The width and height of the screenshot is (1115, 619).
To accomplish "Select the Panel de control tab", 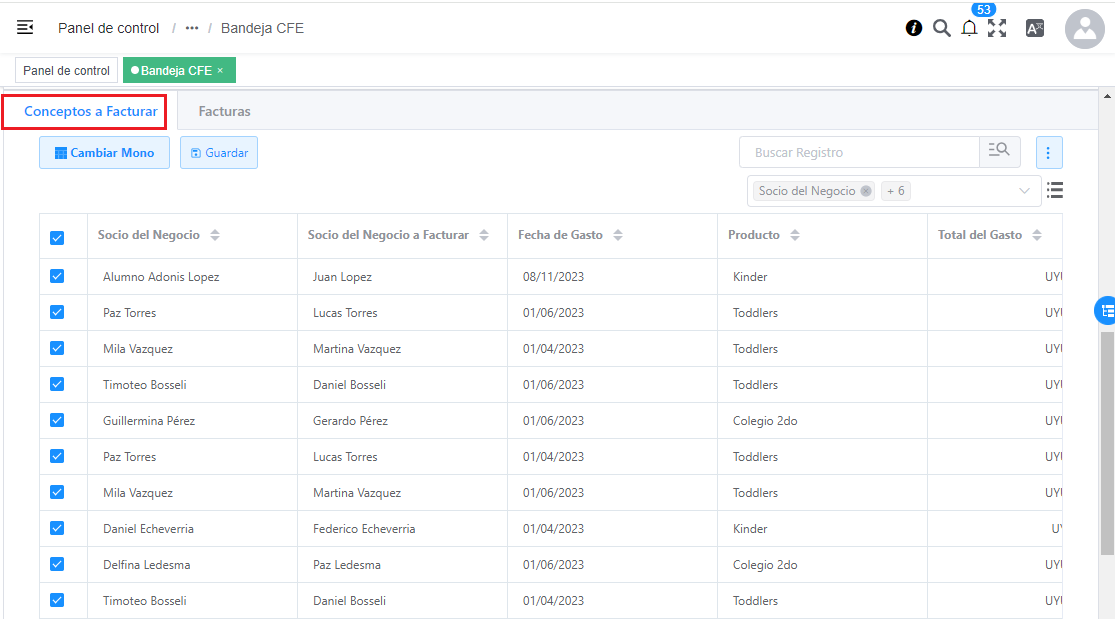I will 66,71.
